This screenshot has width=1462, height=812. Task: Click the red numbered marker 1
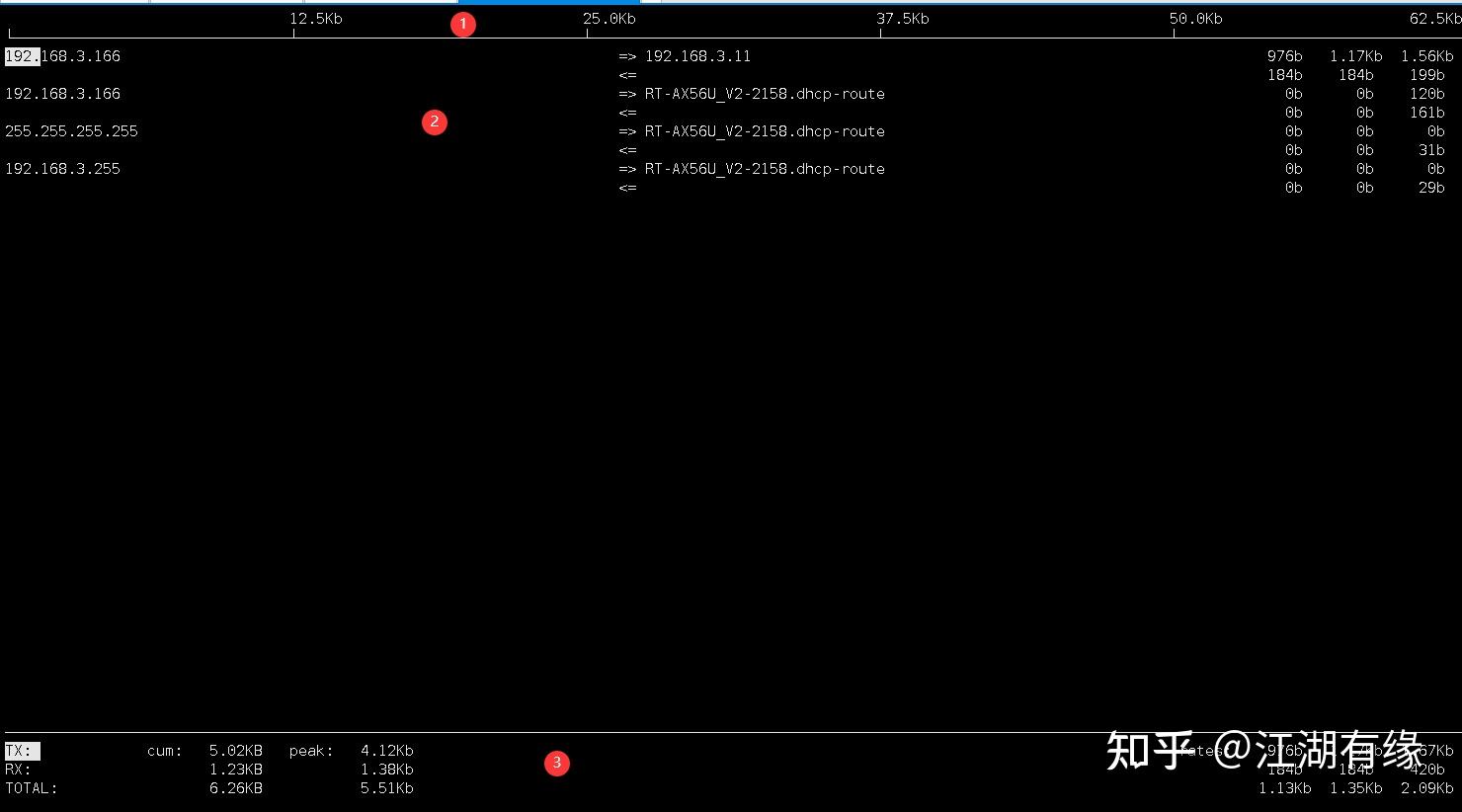[463, 23]
